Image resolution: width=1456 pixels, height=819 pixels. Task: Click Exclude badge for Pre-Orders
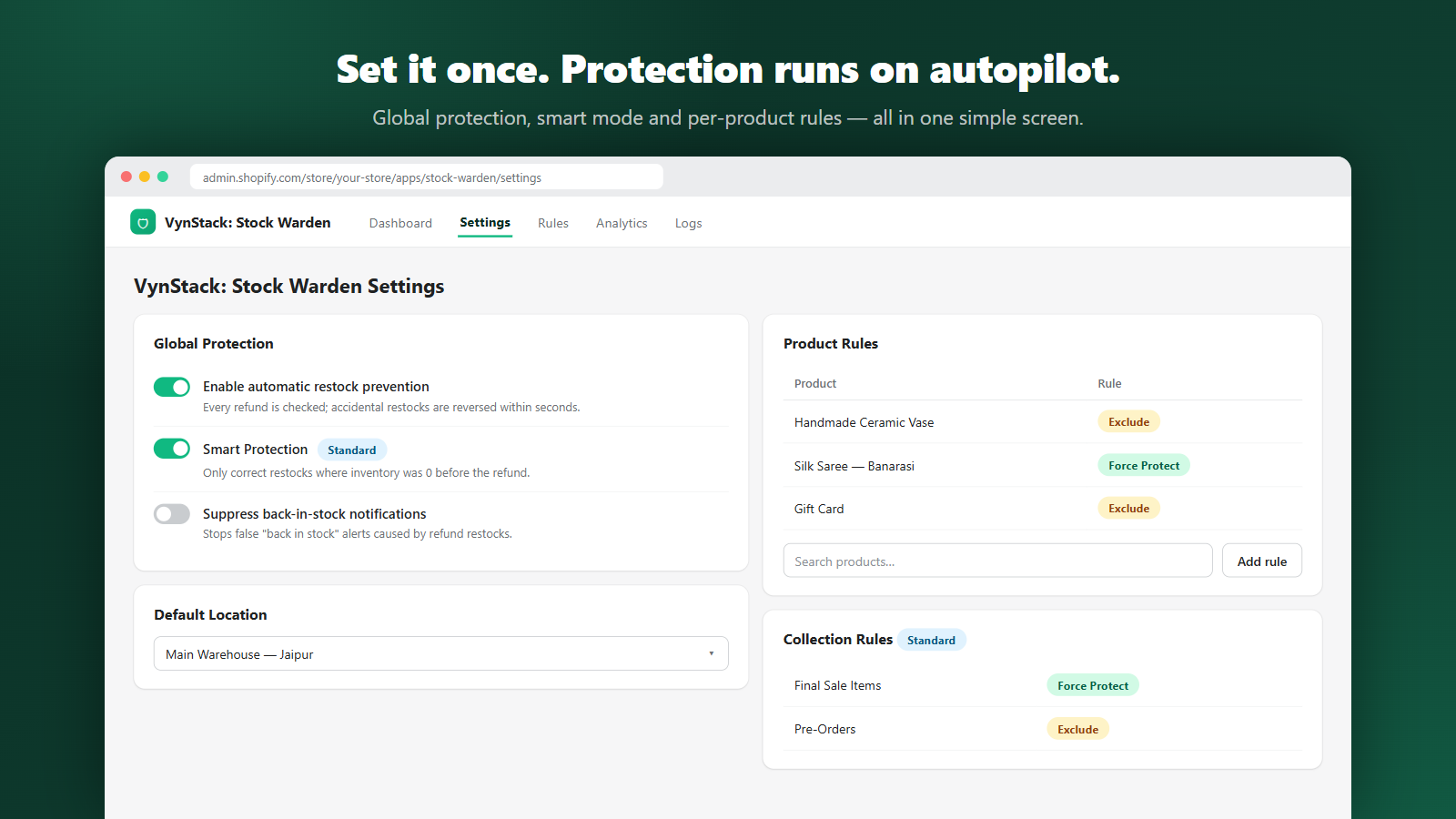1077,729
